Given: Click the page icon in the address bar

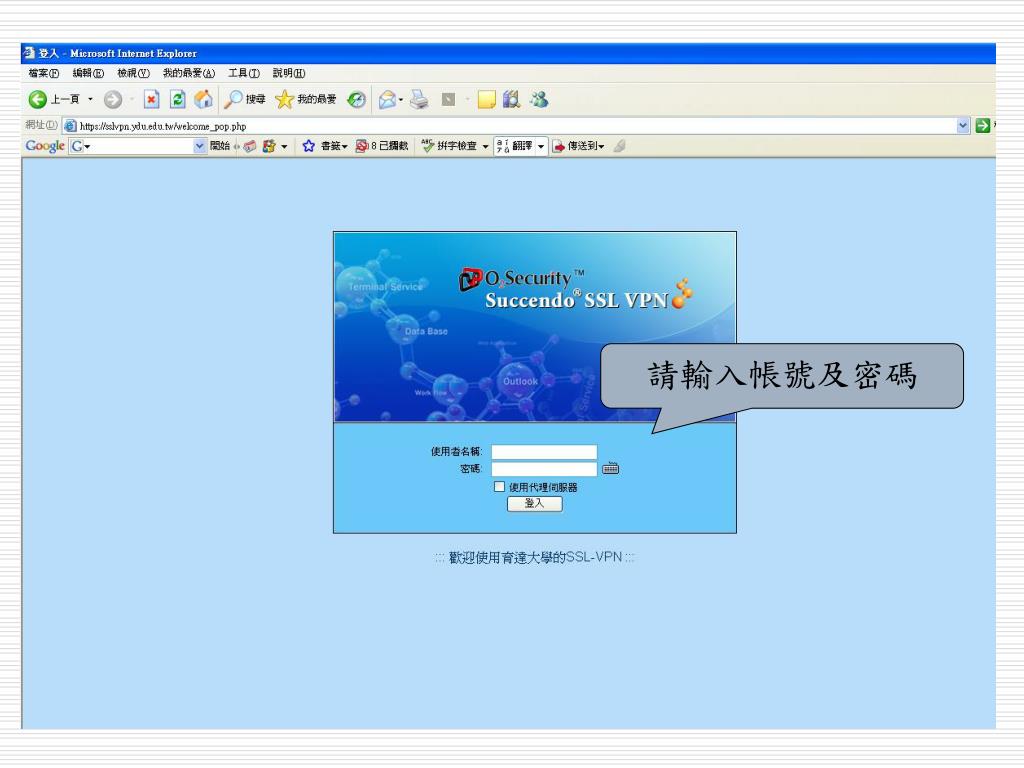Looking at the screenshot, I should point(71,126).
